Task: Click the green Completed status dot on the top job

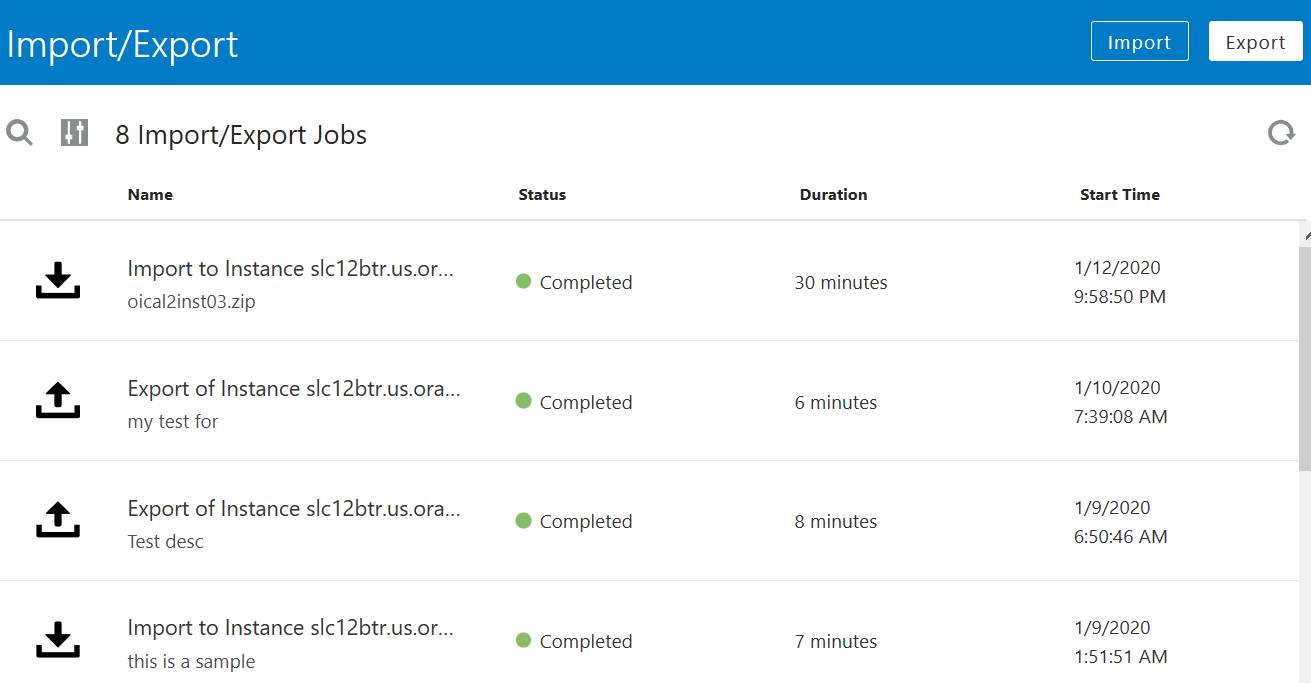Action: coord(522,282)
